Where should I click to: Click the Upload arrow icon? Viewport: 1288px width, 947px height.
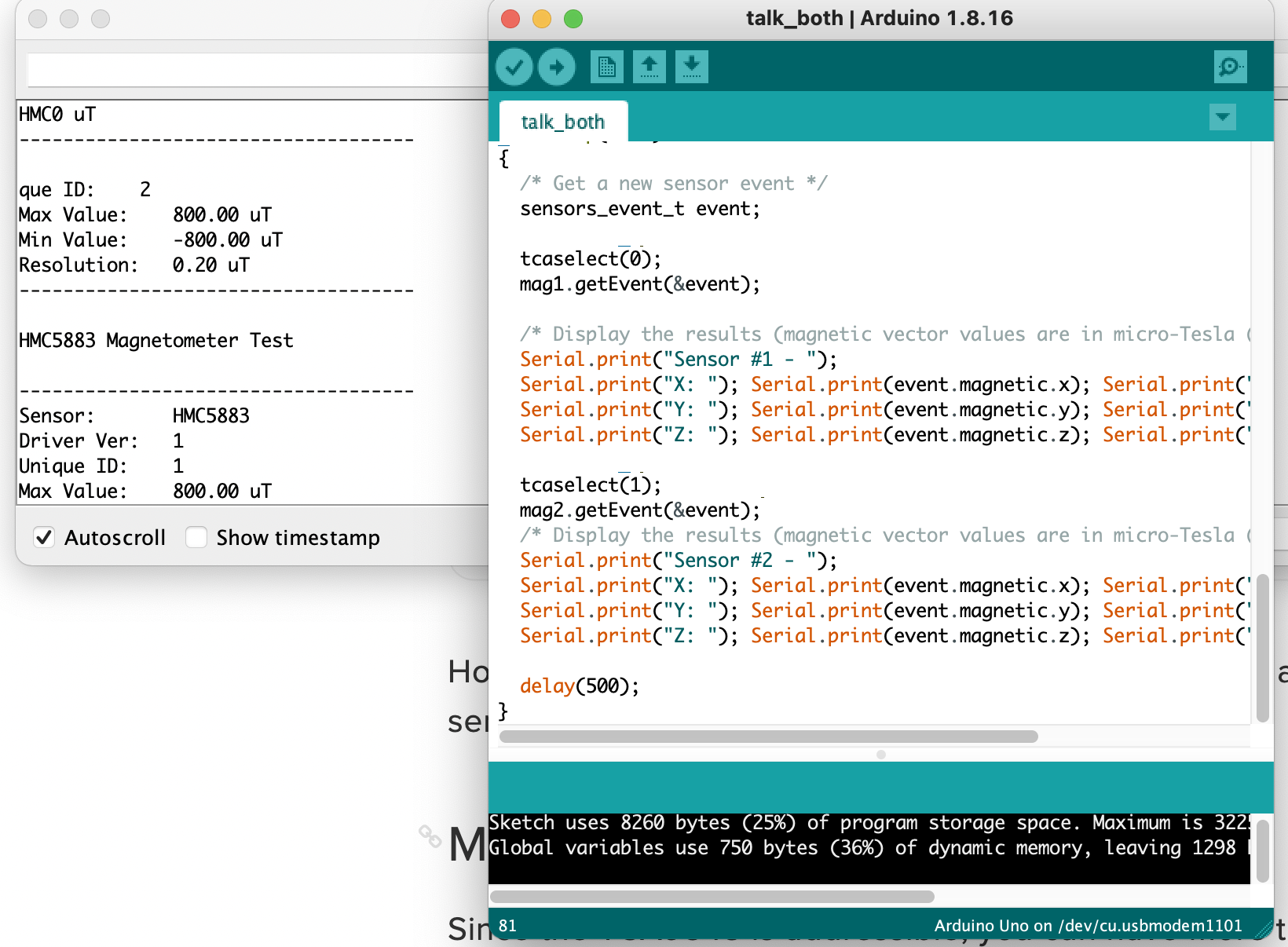click(557, 67)
